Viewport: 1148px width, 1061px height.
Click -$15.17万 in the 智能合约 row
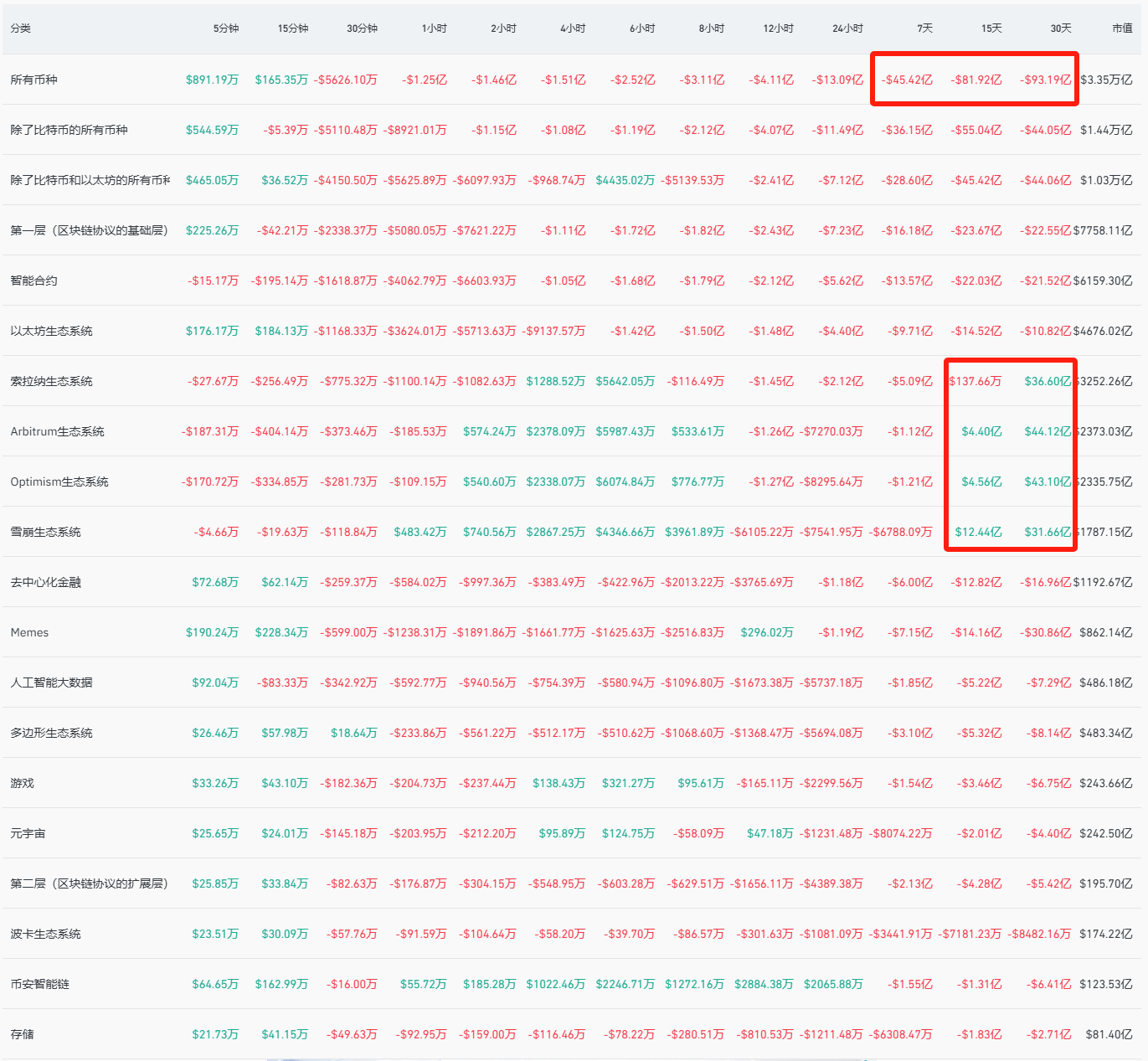pos(214,281)
